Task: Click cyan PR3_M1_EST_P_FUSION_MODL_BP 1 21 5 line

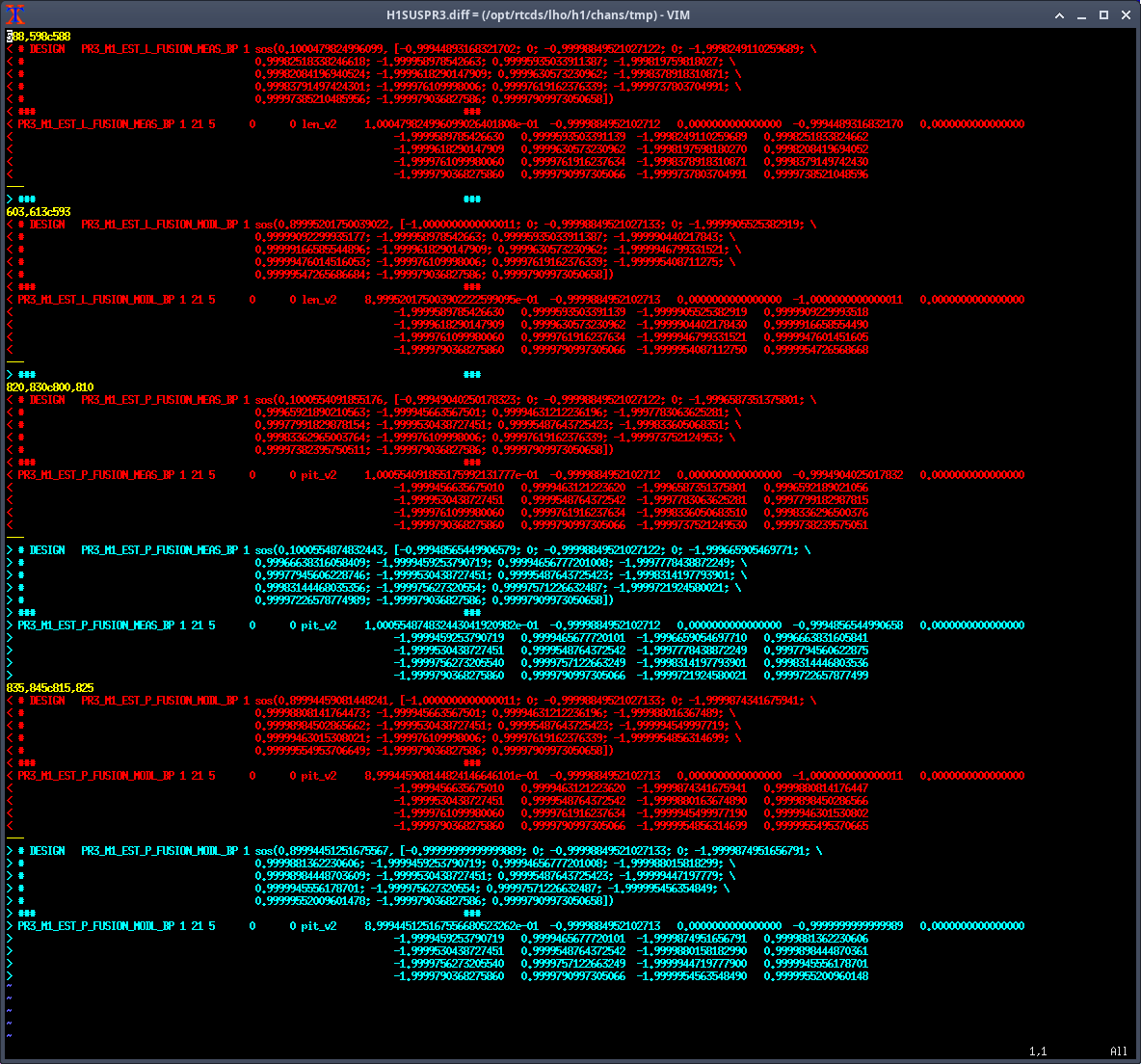Action: pos(116,926)
